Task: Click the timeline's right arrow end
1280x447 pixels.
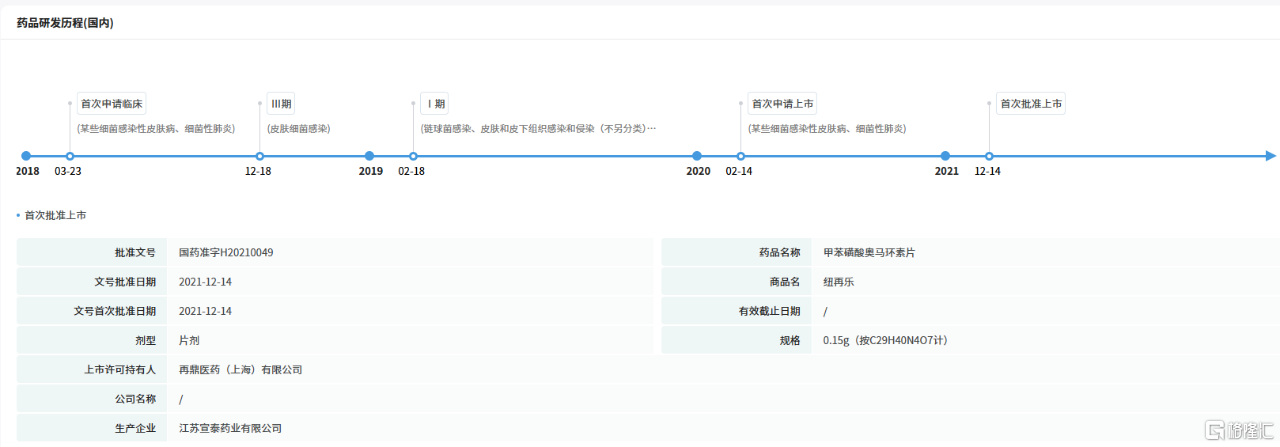Action: [1269, 156]
